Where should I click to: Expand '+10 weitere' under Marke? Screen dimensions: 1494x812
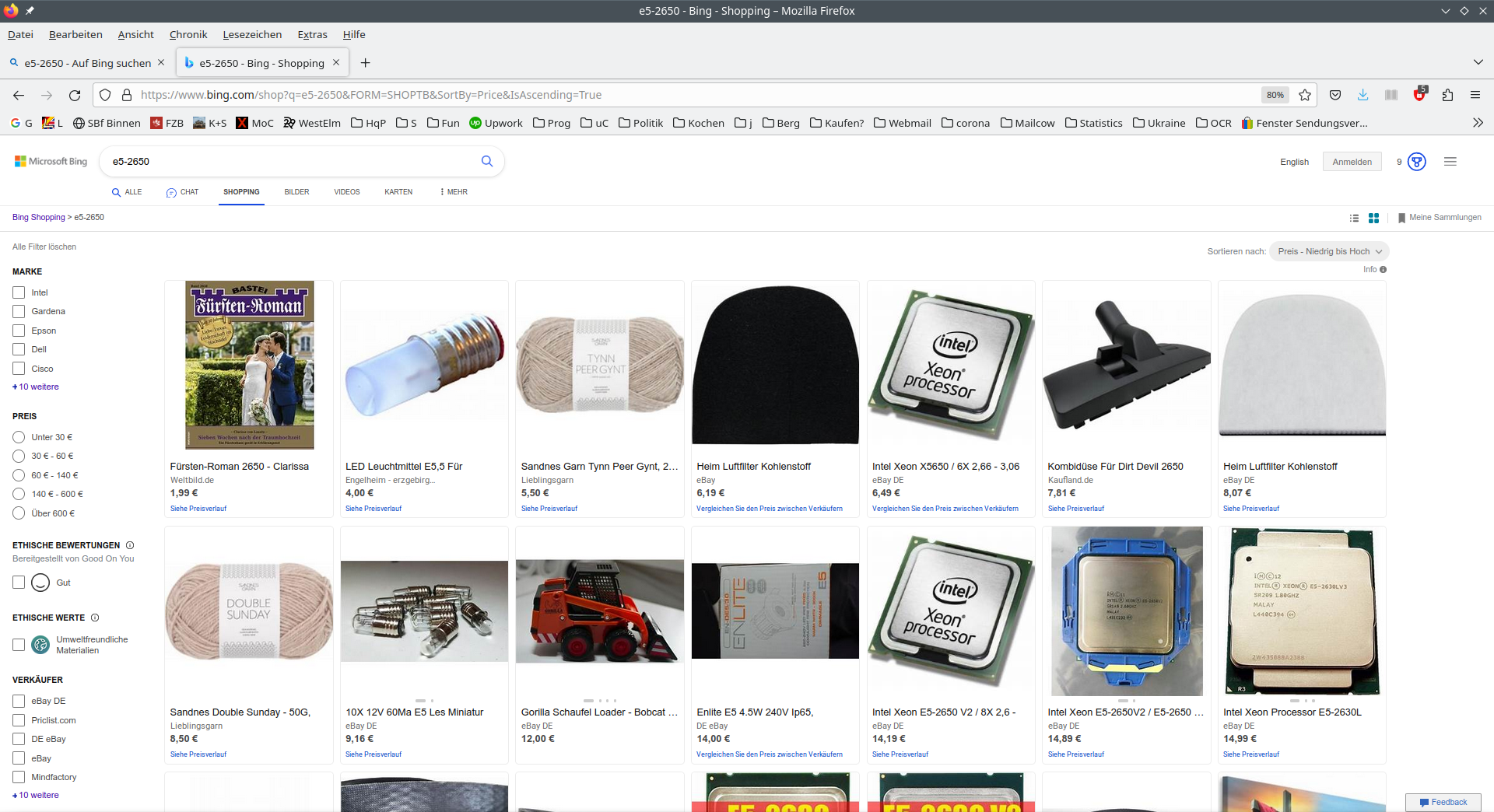tap(36, 387)
